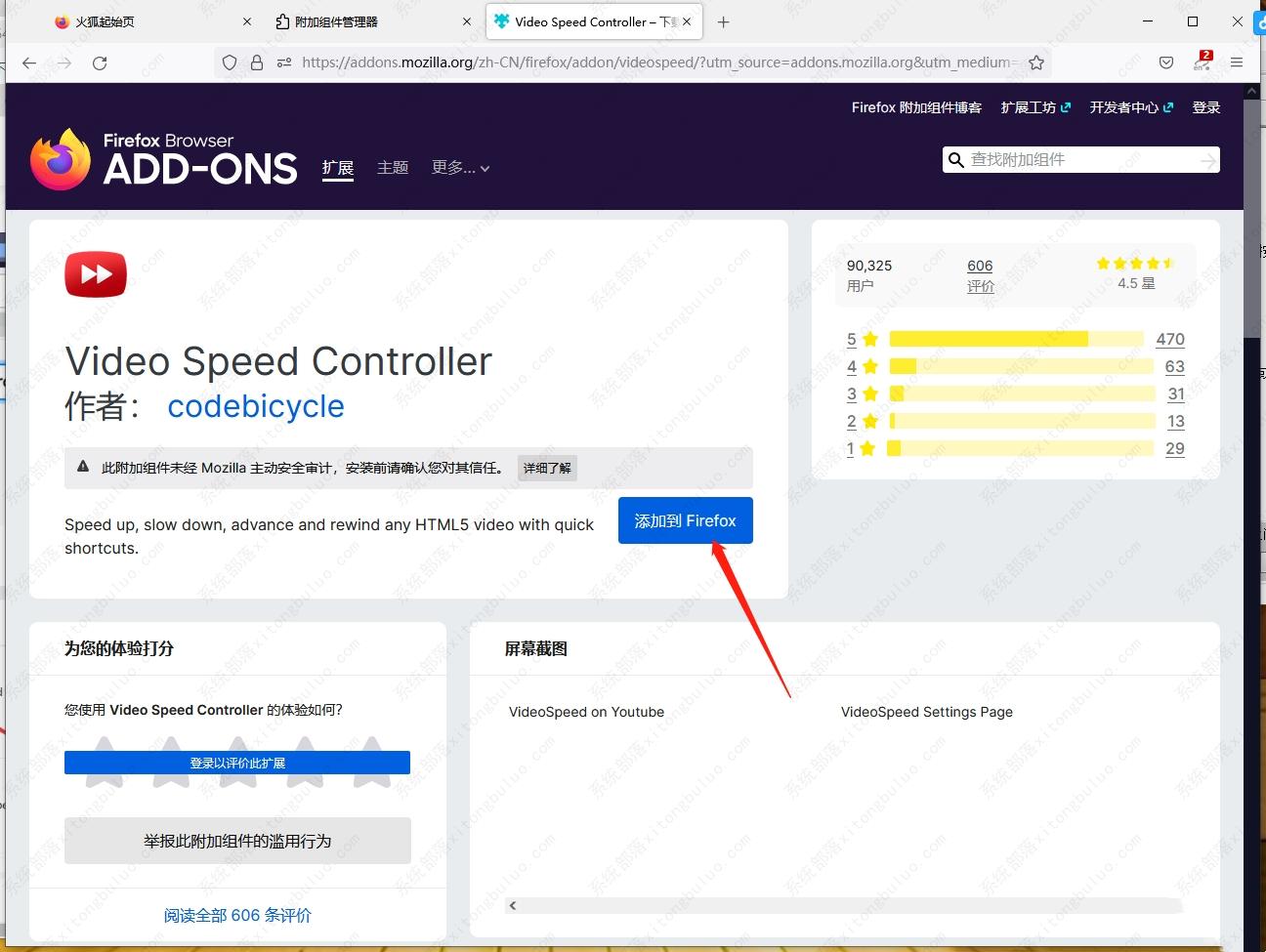This screenshot has width=1266, height=952.
Task: Click the browser Back arrow icon
Action: [29, 62]
